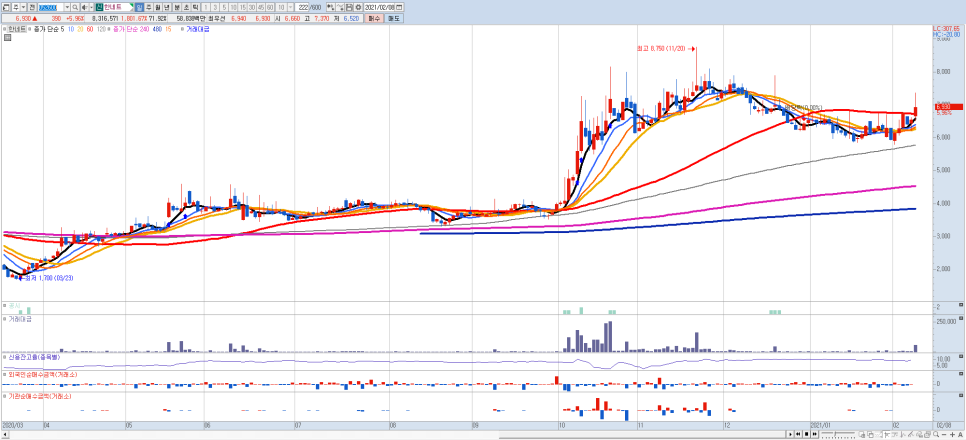The width and height of the screenshot is (966, 440).
Task: Click the play button in bottom replay controls
Action: tap(790, 434)
